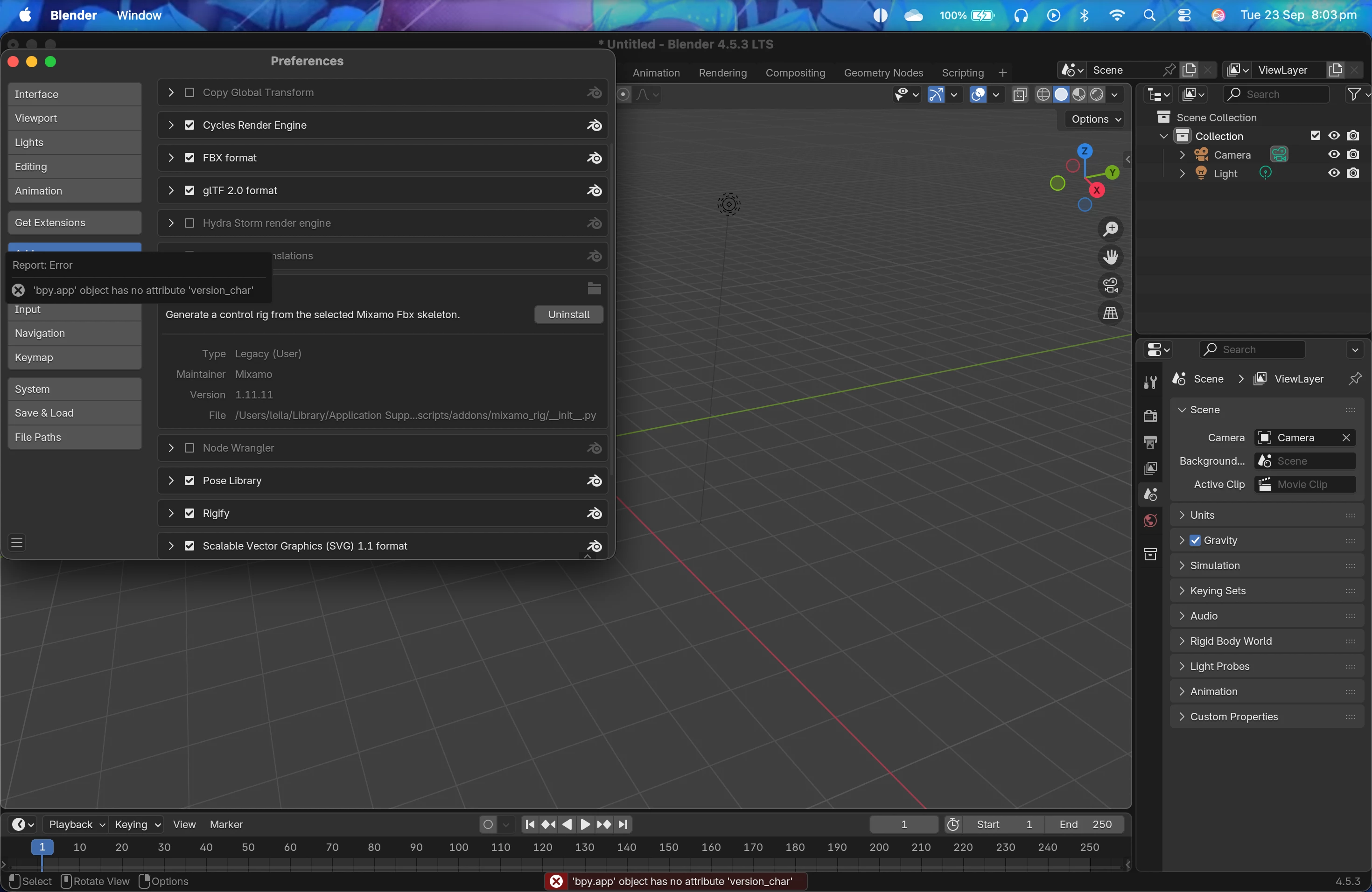Click the Uninstall button
Image resolution: width=1372 pixels, height=892 pixels.
click(x=568, y=314)
